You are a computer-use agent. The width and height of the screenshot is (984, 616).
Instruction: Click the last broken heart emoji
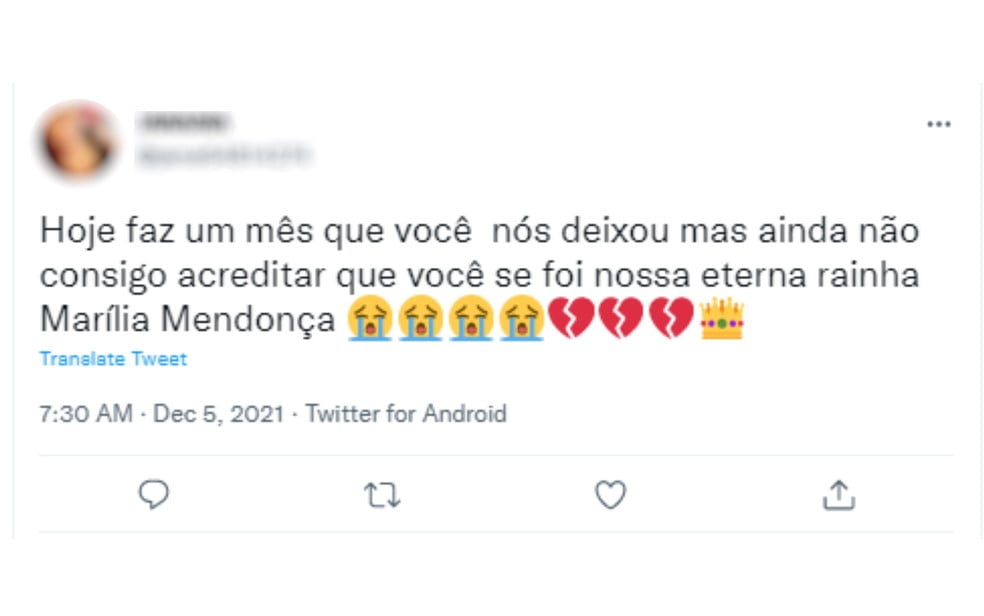pyautogui.click(x=671, y=320)
